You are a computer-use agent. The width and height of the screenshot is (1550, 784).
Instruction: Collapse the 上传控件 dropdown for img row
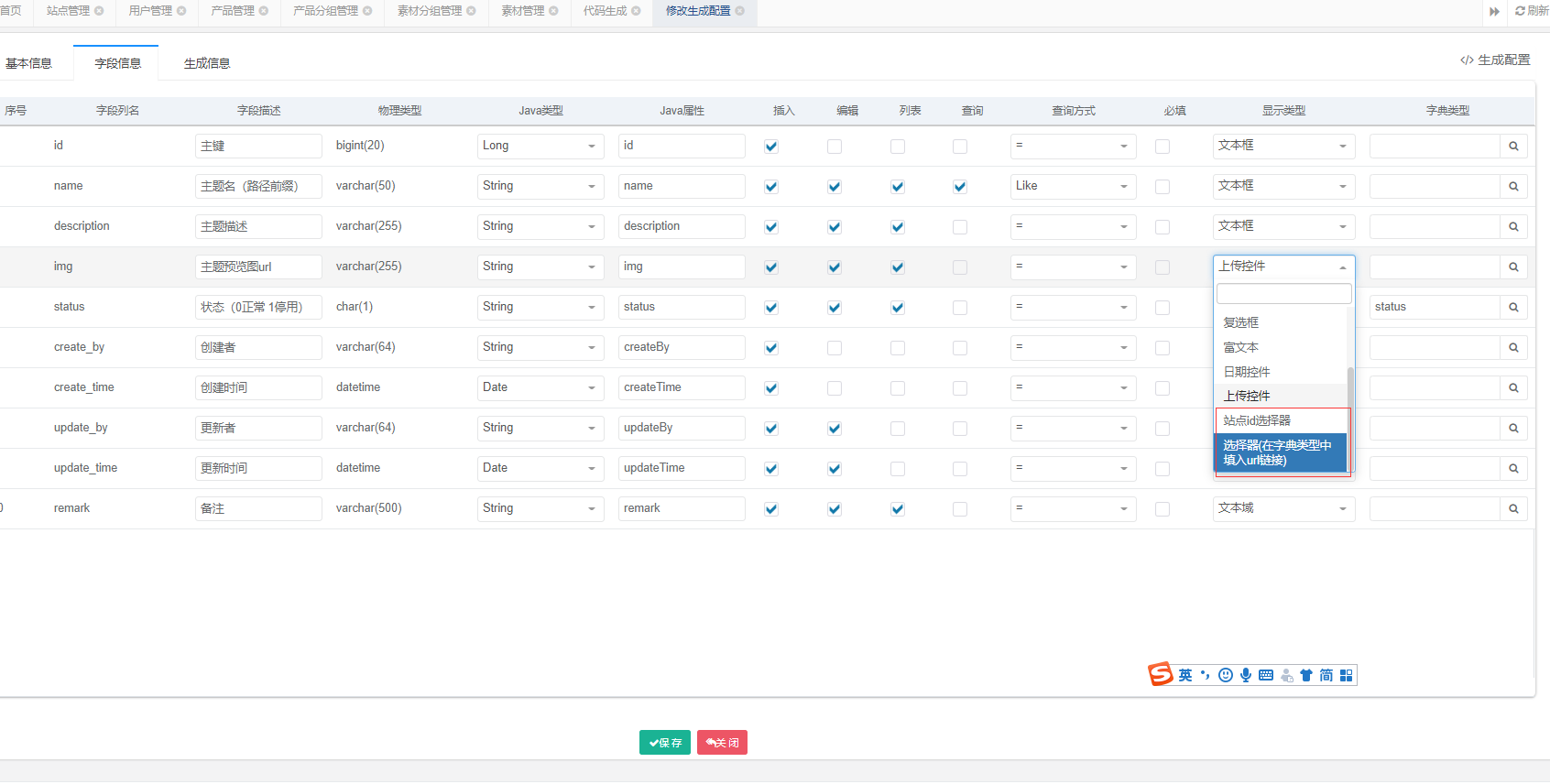pyautogui.click(x=1283, y=267)
